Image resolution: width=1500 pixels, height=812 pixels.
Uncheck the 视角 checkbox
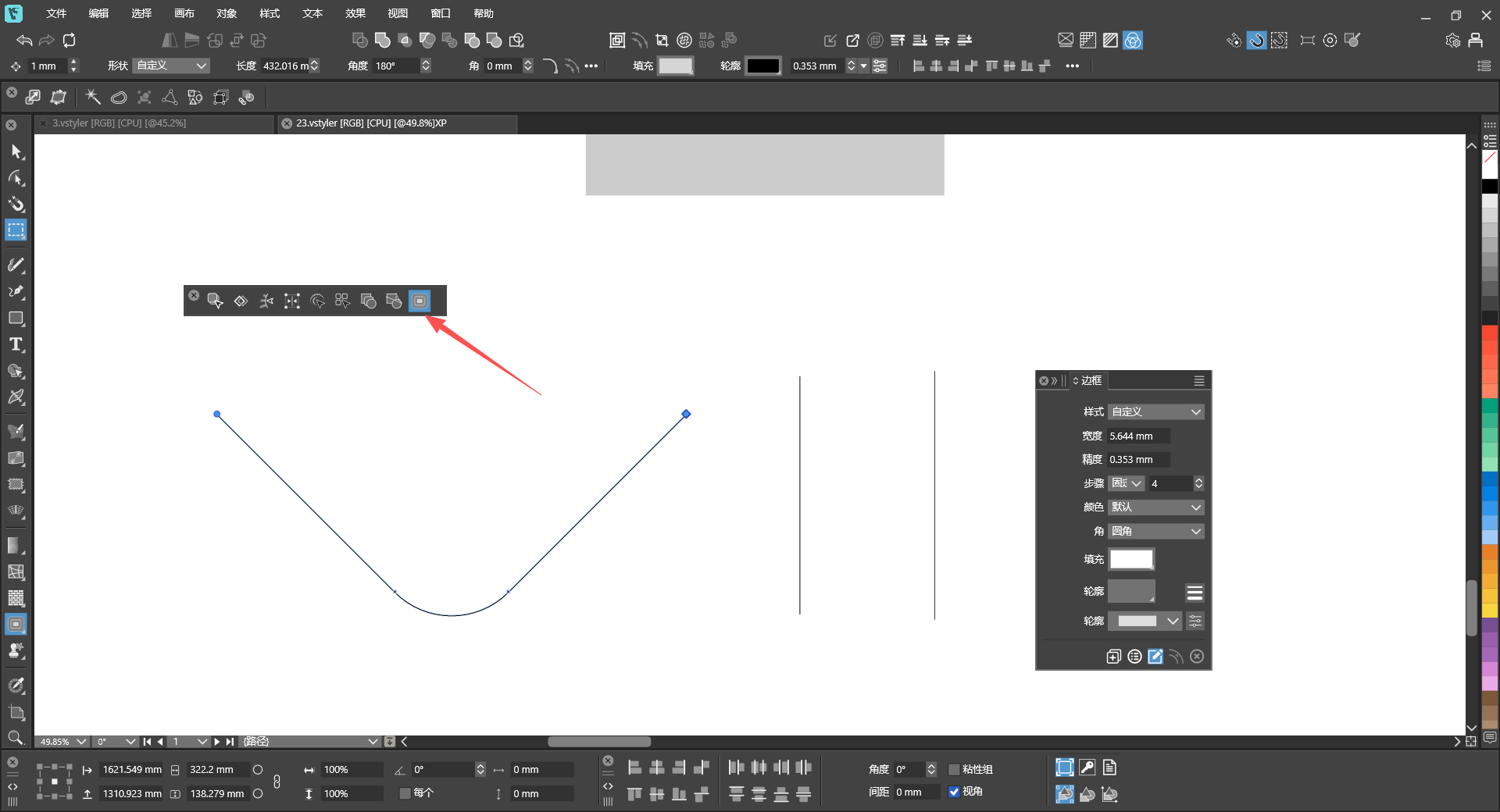pyautogui.click(x=954, y=792)
